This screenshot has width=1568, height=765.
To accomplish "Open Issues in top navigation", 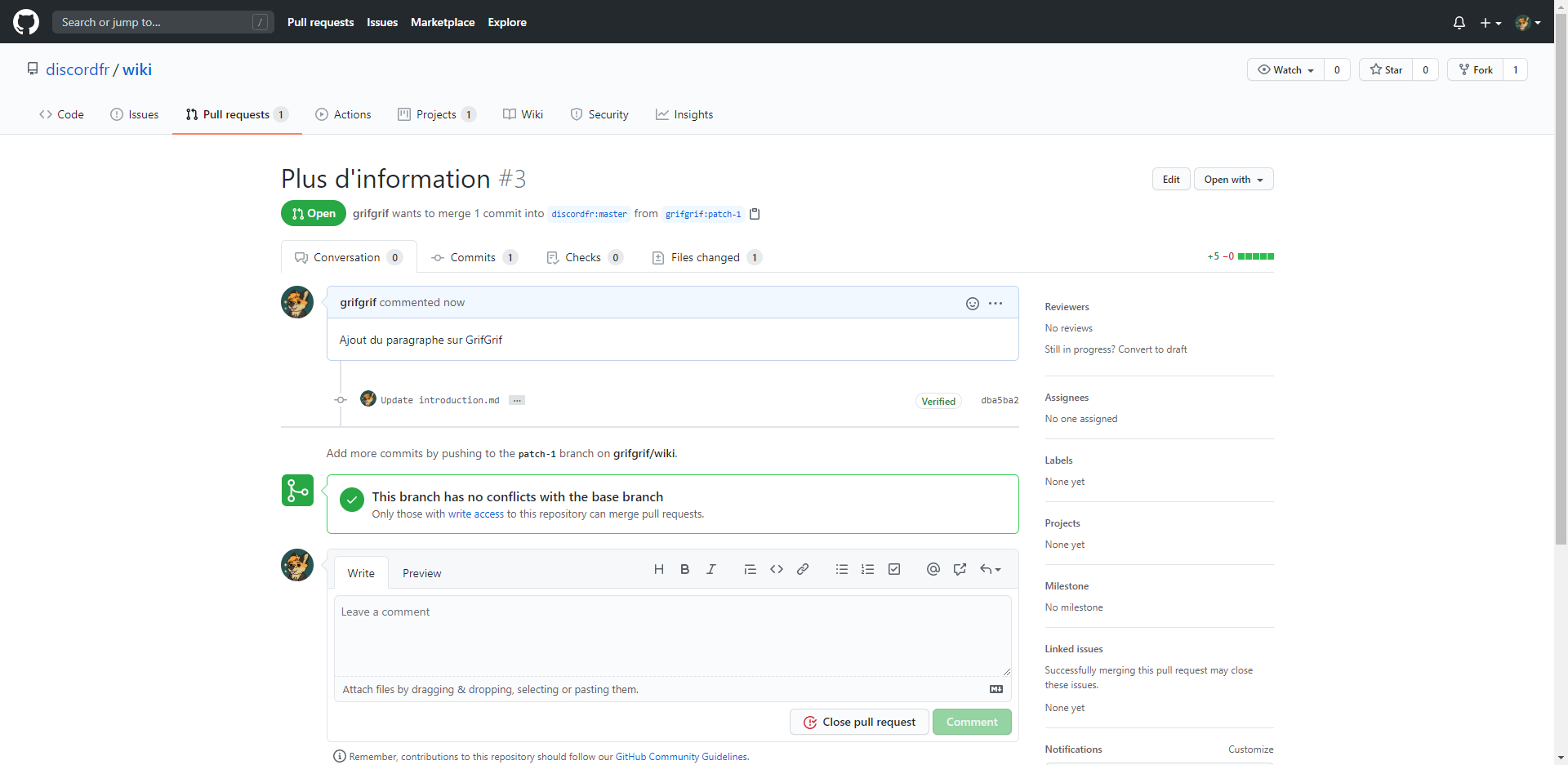I will pyautogui.click(x=382, y=22).
